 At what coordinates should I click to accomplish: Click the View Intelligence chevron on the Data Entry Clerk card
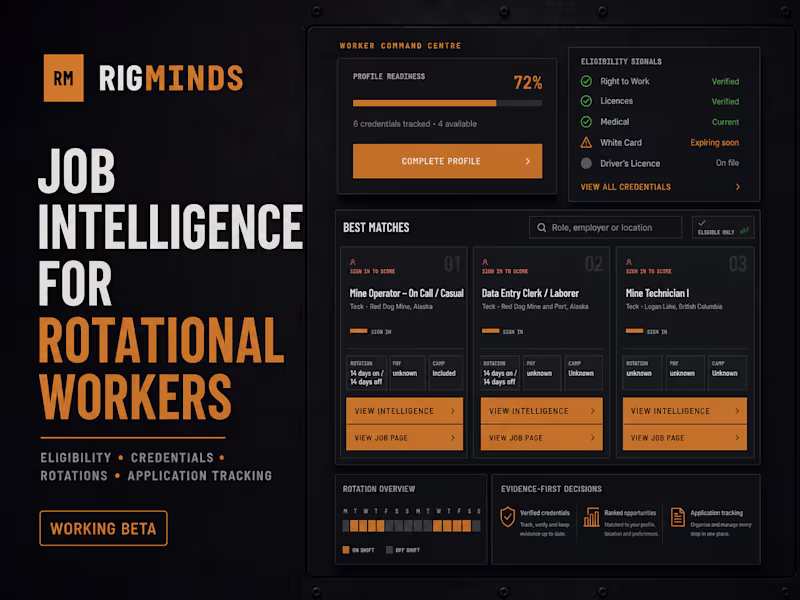pos(592,411)
